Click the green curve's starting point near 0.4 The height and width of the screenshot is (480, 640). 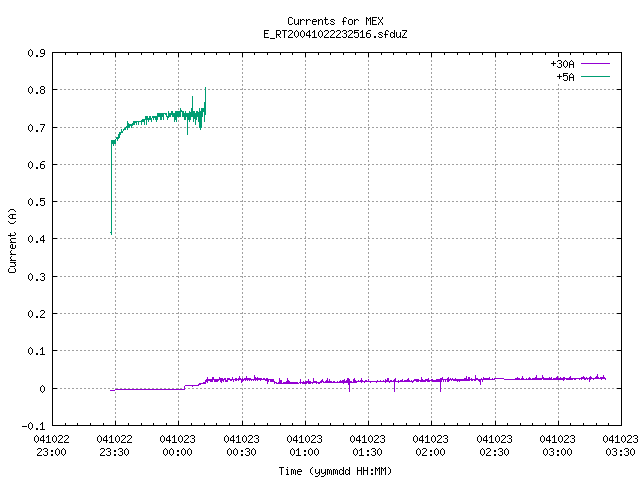click(x=111, y=233)
